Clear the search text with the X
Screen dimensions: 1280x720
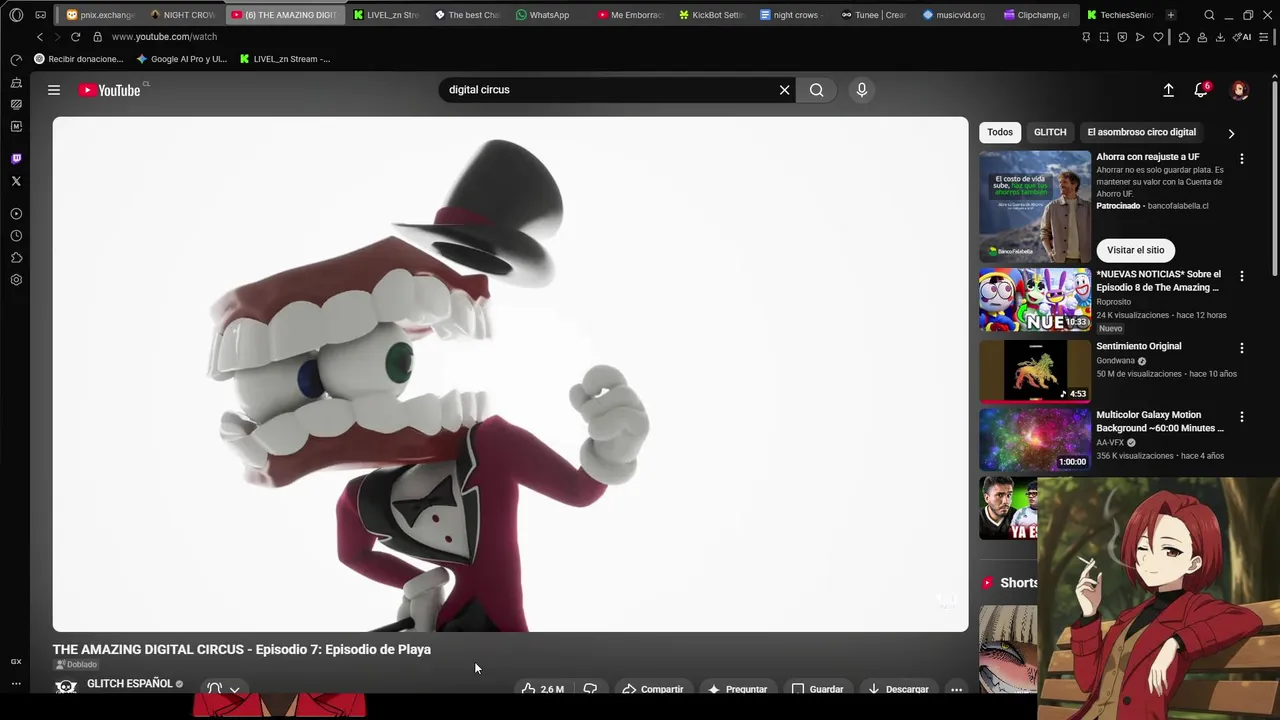click(785, 90)
